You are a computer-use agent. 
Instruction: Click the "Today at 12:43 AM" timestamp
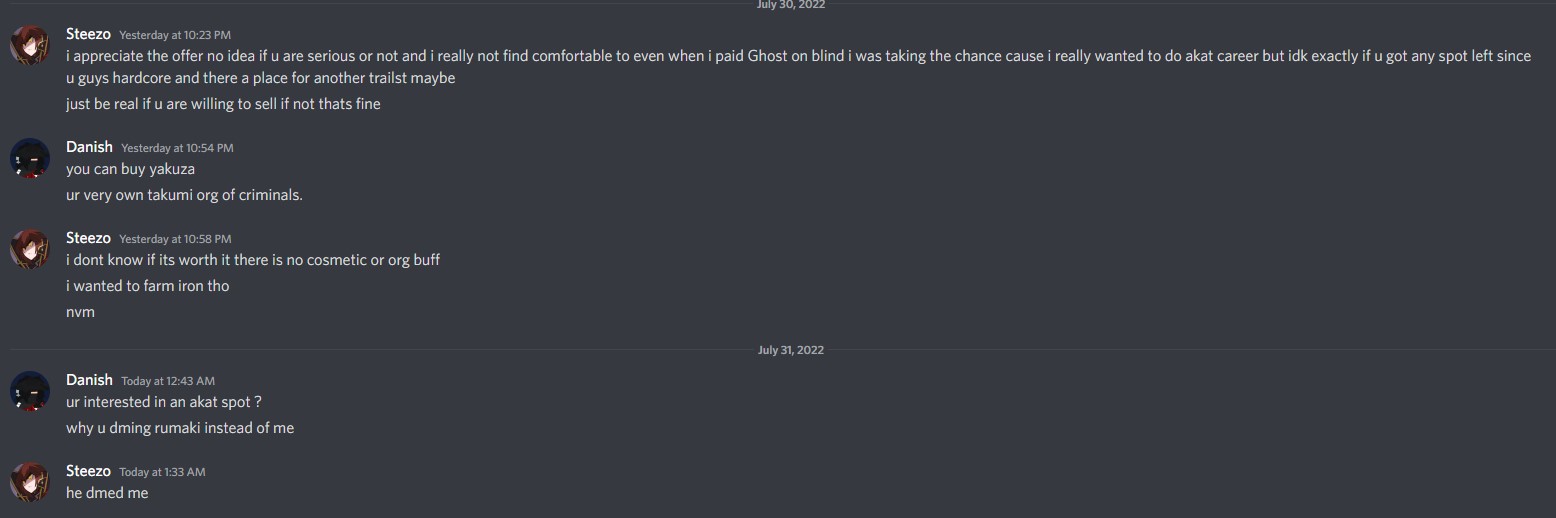(x=168, y=381)
